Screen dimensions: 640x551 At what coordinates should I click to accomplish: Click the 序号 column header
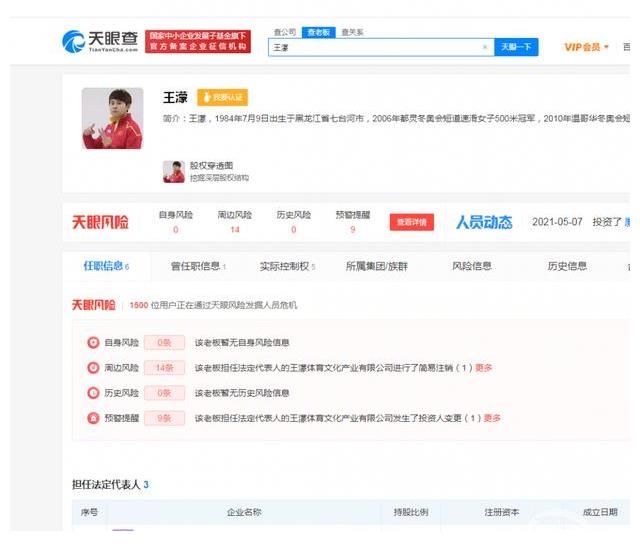pyautogui.click(x=89, y=512)
